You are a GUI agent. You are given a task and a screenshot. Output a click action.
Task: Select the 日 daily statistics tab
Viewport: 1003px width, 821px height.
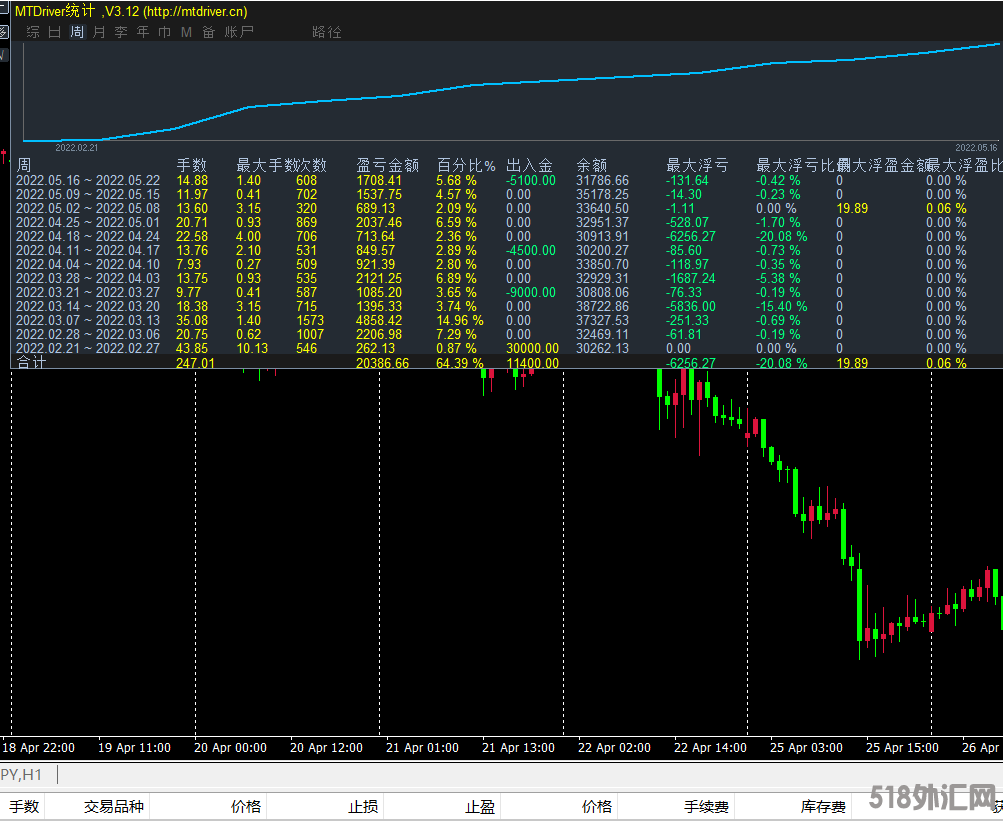coord(55,32)
